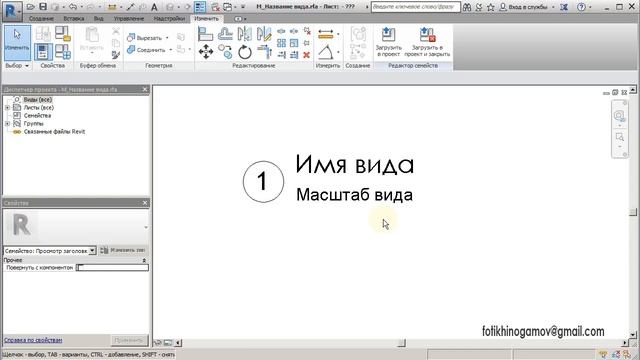
Task: Select the Text 'A' tool in quick access toolbar
Action: (x=154, y=7)
